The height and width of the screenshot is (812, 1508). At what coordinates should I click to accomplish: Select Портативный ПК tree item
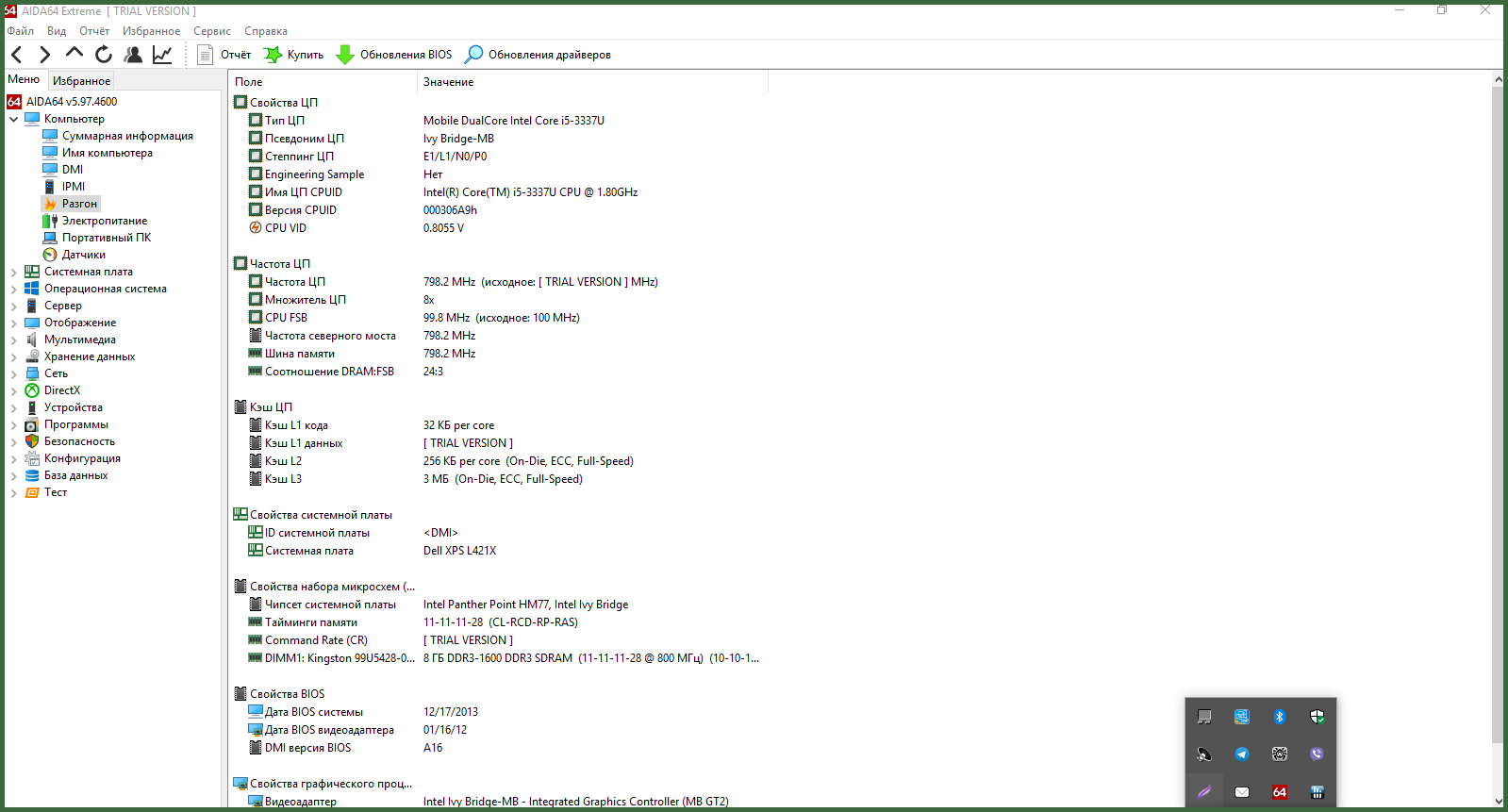[x=107, y=238]
